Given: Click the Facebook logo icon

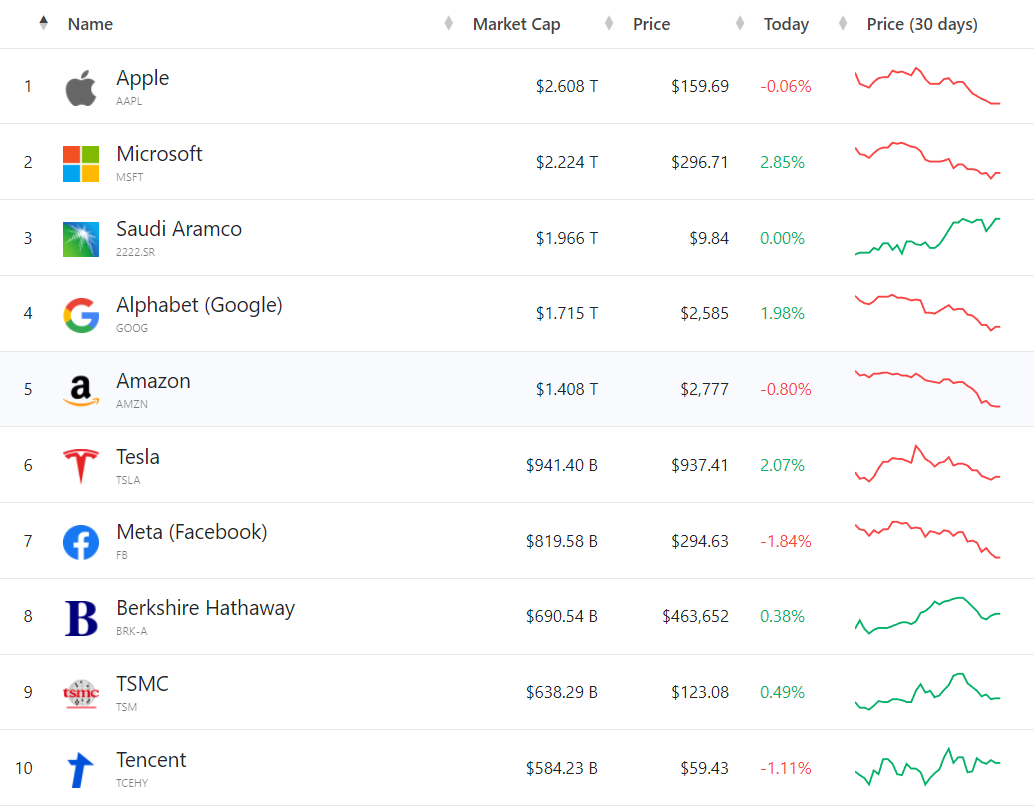Looking at the screenshot, I should (x=81, y=542).
